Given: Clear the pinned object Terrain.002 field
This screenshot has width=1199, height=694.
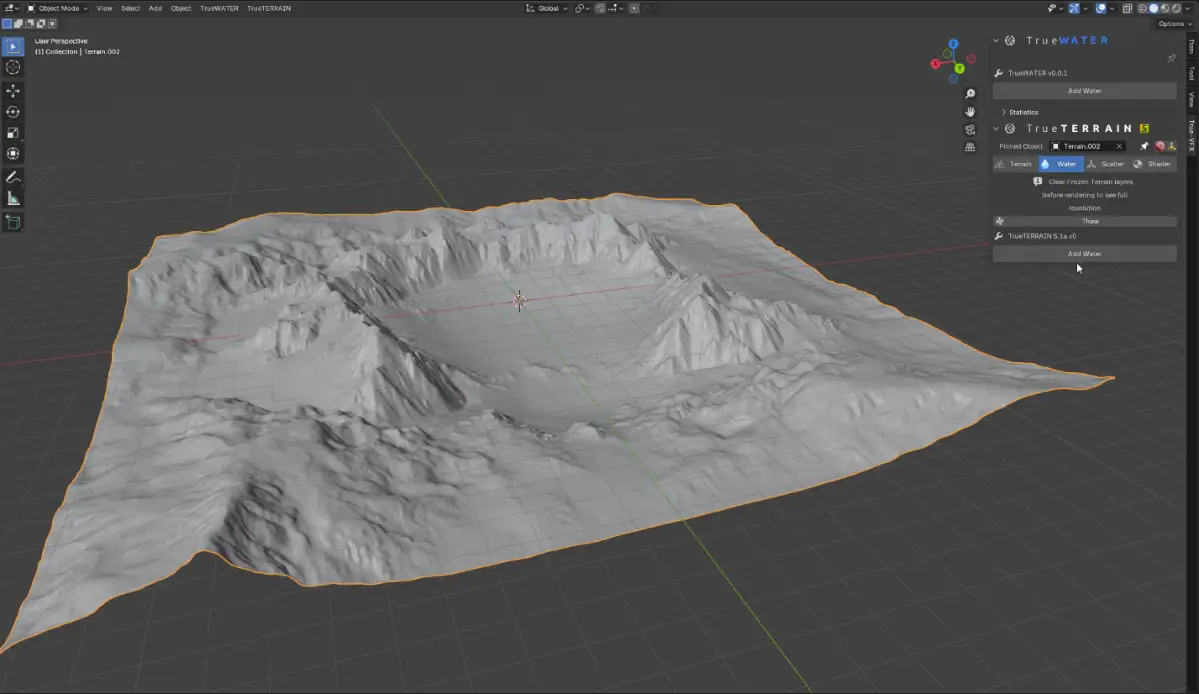Looking at the screenshot, I should (x=1119, y=146).
